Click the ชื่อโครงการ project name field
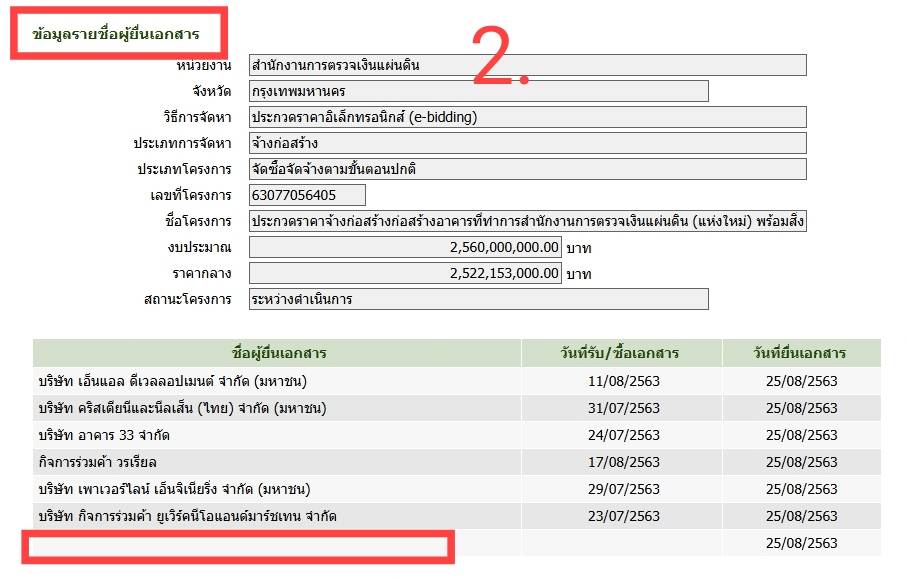Screen dimensions: 908x580 tap(528, 221)
